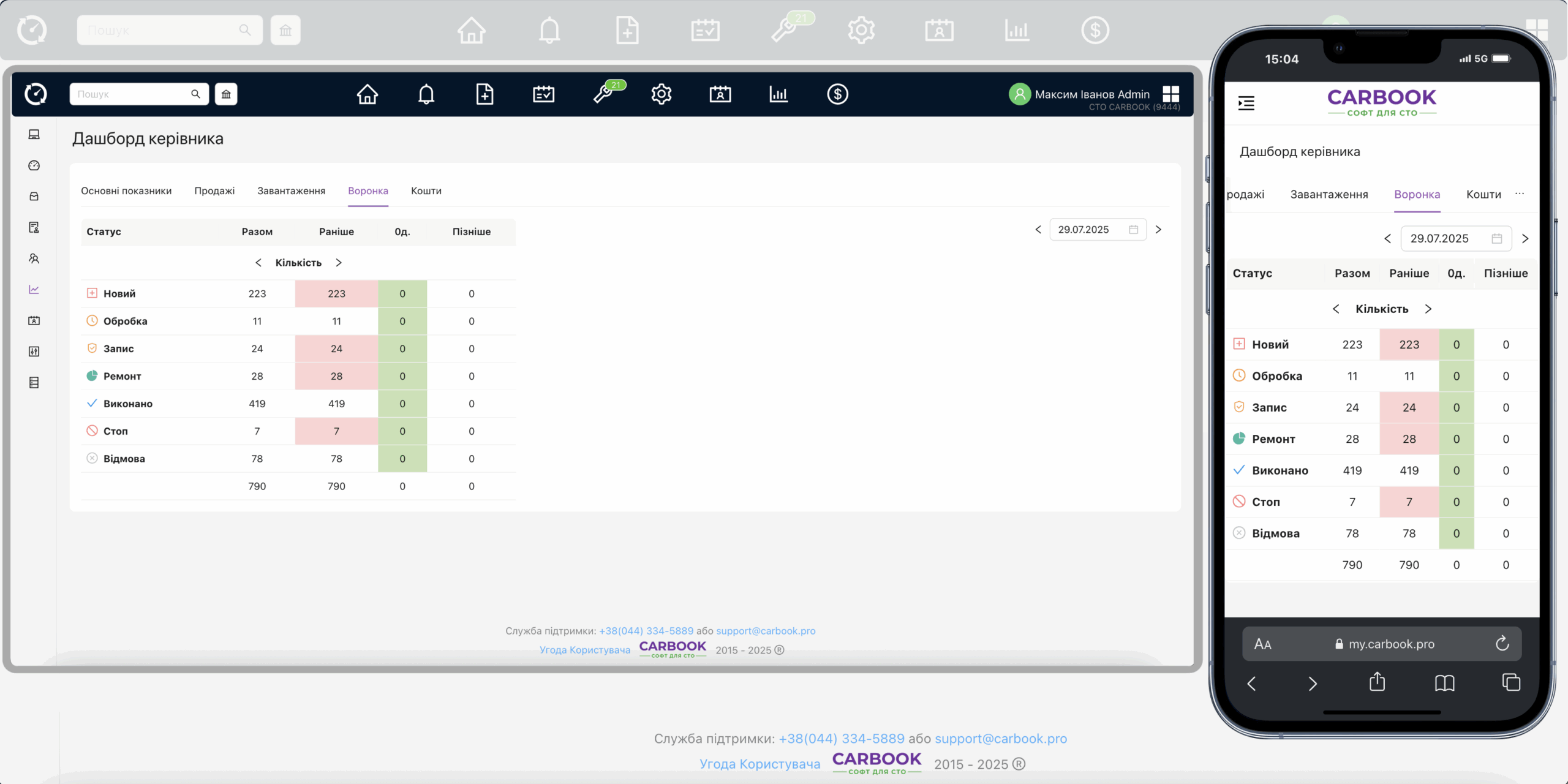This screenshot has height=784, width=1568.
Task: Open the dollar cash icon in navy toolbar
Action: coord(837,94)
